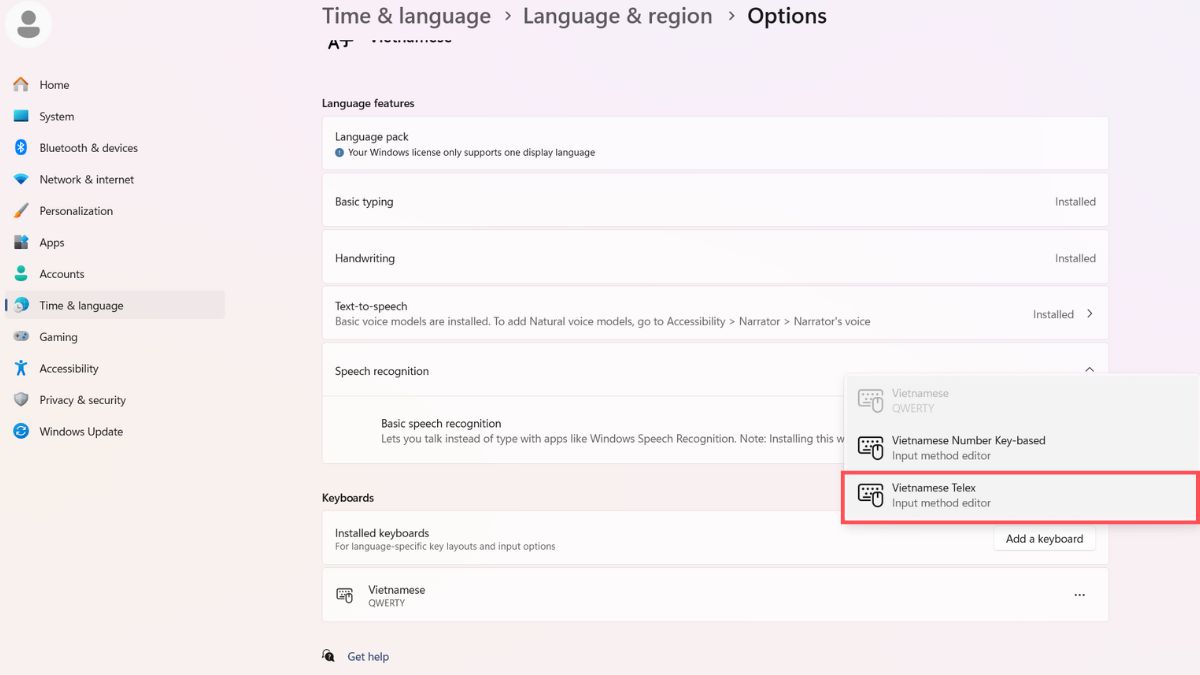
Task: Click the user account avatar icon
Action: (29, 24)
